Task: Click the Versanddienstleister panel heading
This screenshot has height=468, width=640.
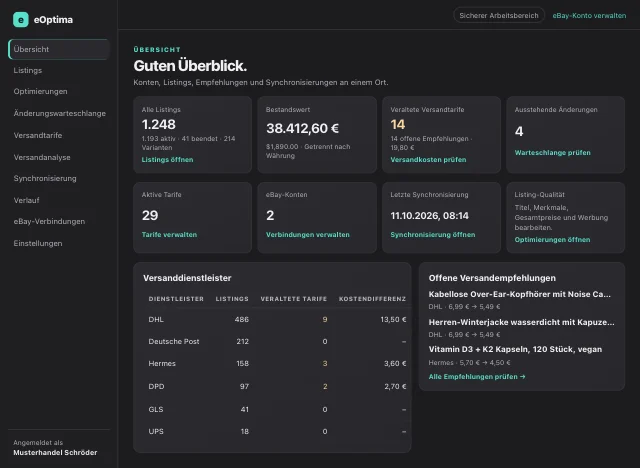Action: pos(187,278)
